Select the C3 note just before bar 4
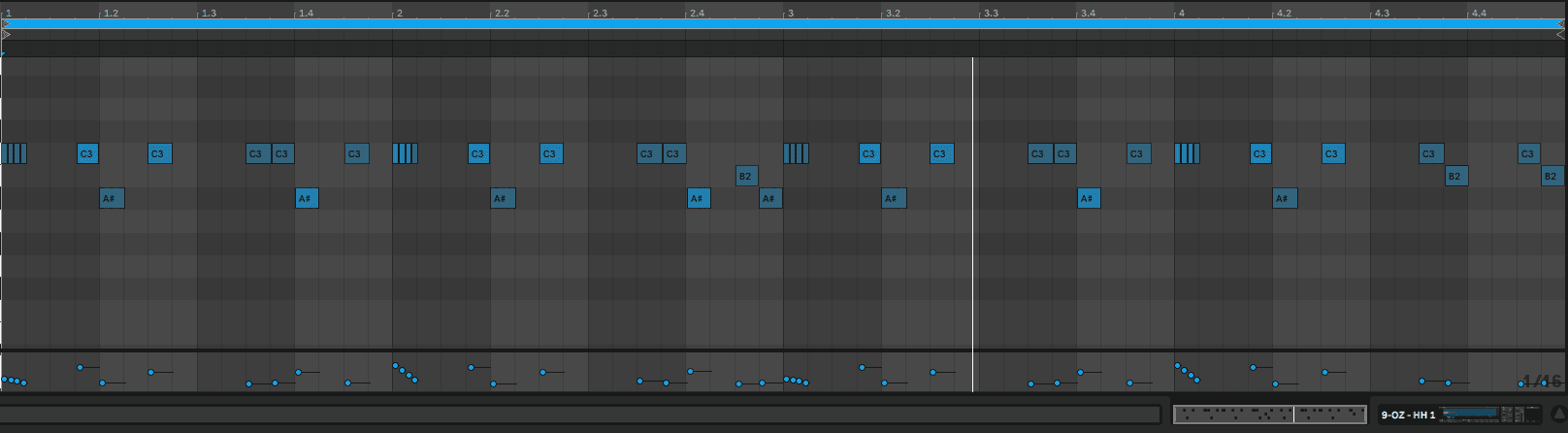Screen dimensions: 1568x433 (1138, 153)
